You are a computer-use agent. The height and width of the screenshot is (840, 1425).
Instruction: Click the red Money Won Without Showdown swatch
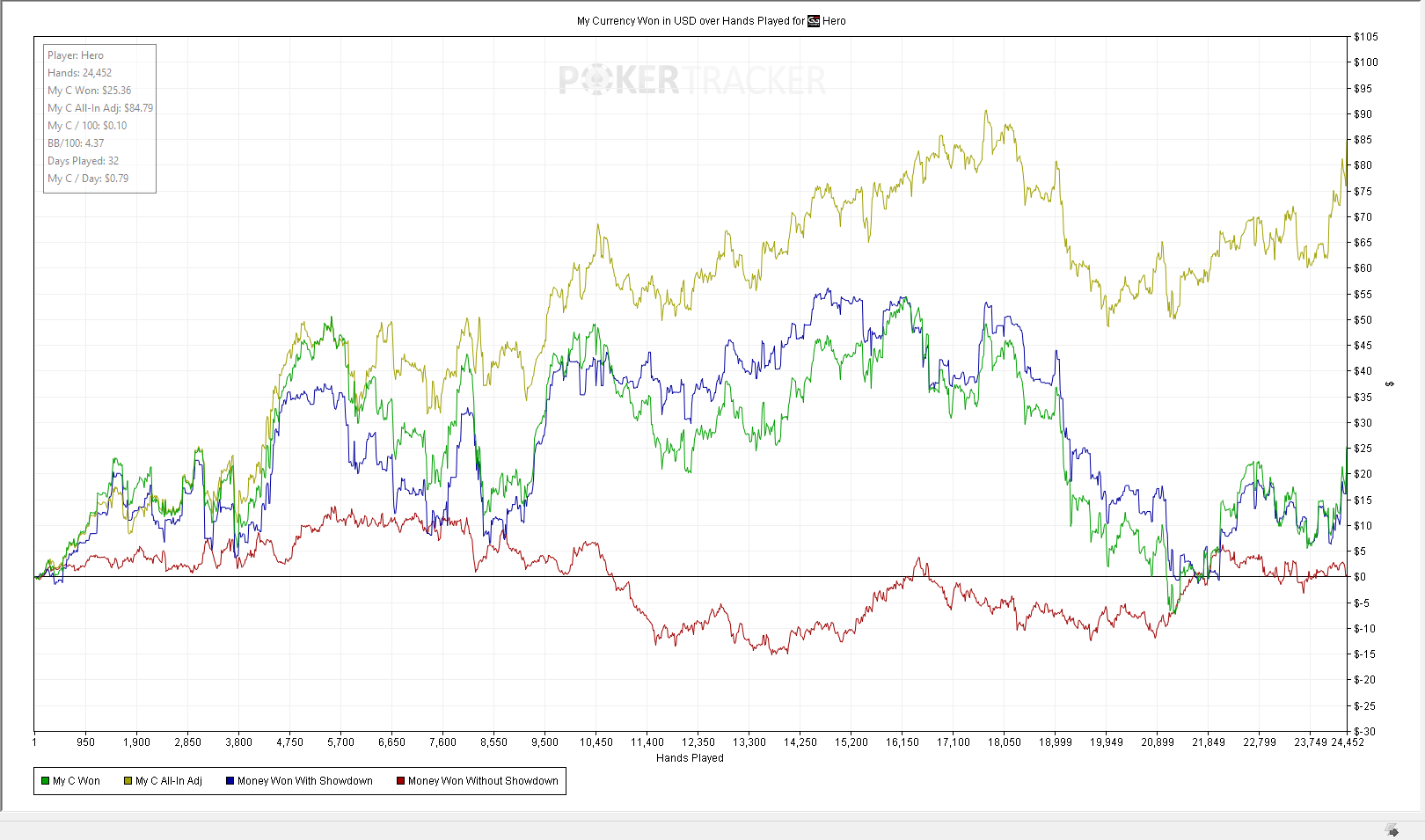tap(400, 781)
